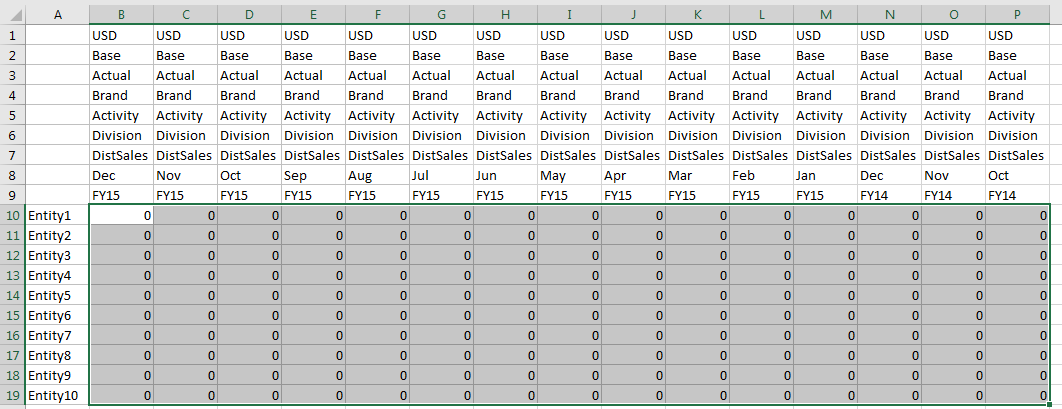Click the Entity5 cell
The image size is (1062, 409).
click(x=57, y=296)
